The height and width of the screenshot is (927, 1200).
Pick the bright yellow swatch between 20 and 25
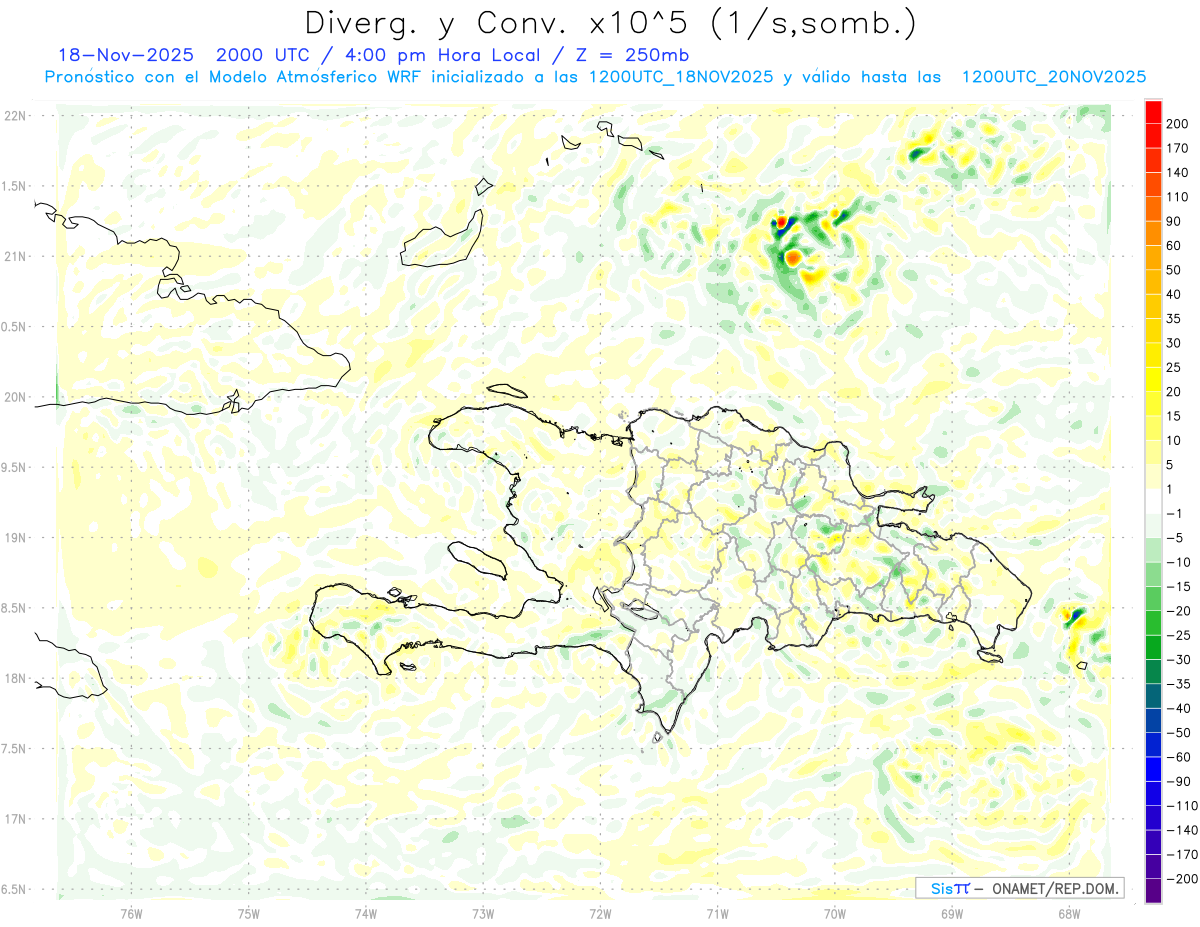click(1153, 379)
